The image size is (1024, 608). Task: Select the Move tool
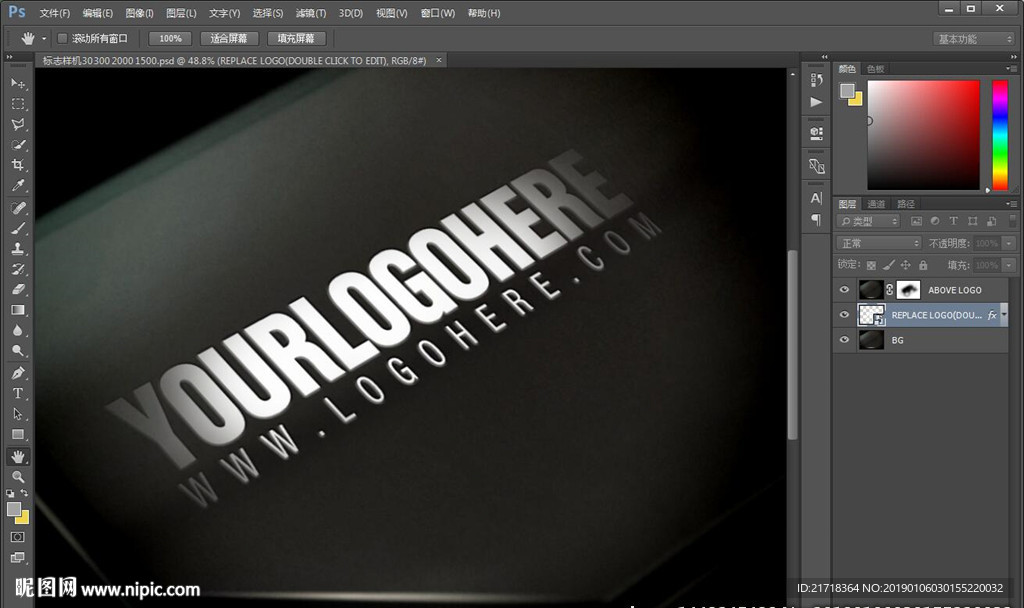tap(18, 83)
